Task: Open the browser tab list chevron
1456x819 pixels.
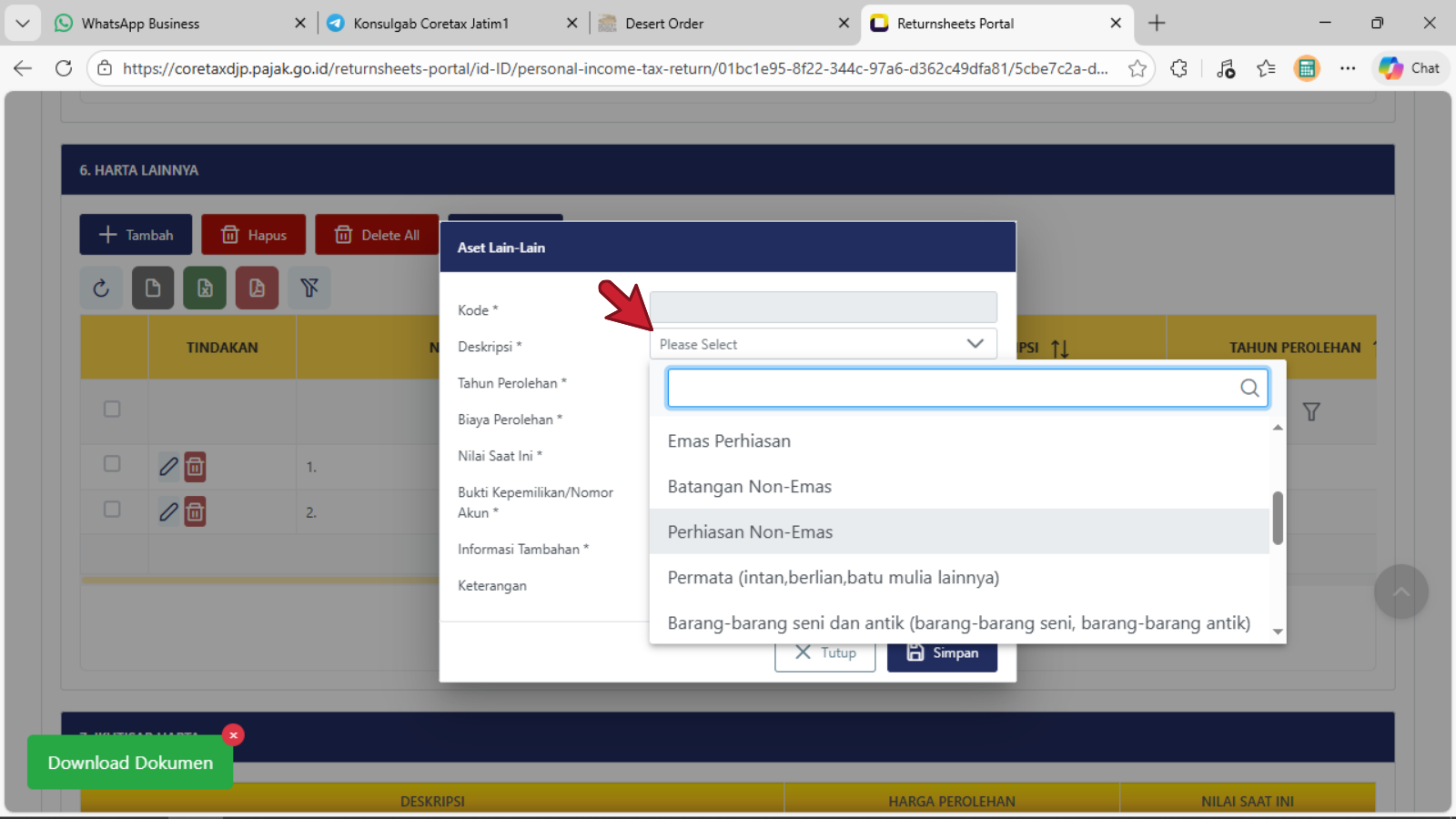Action: [23, 23]
